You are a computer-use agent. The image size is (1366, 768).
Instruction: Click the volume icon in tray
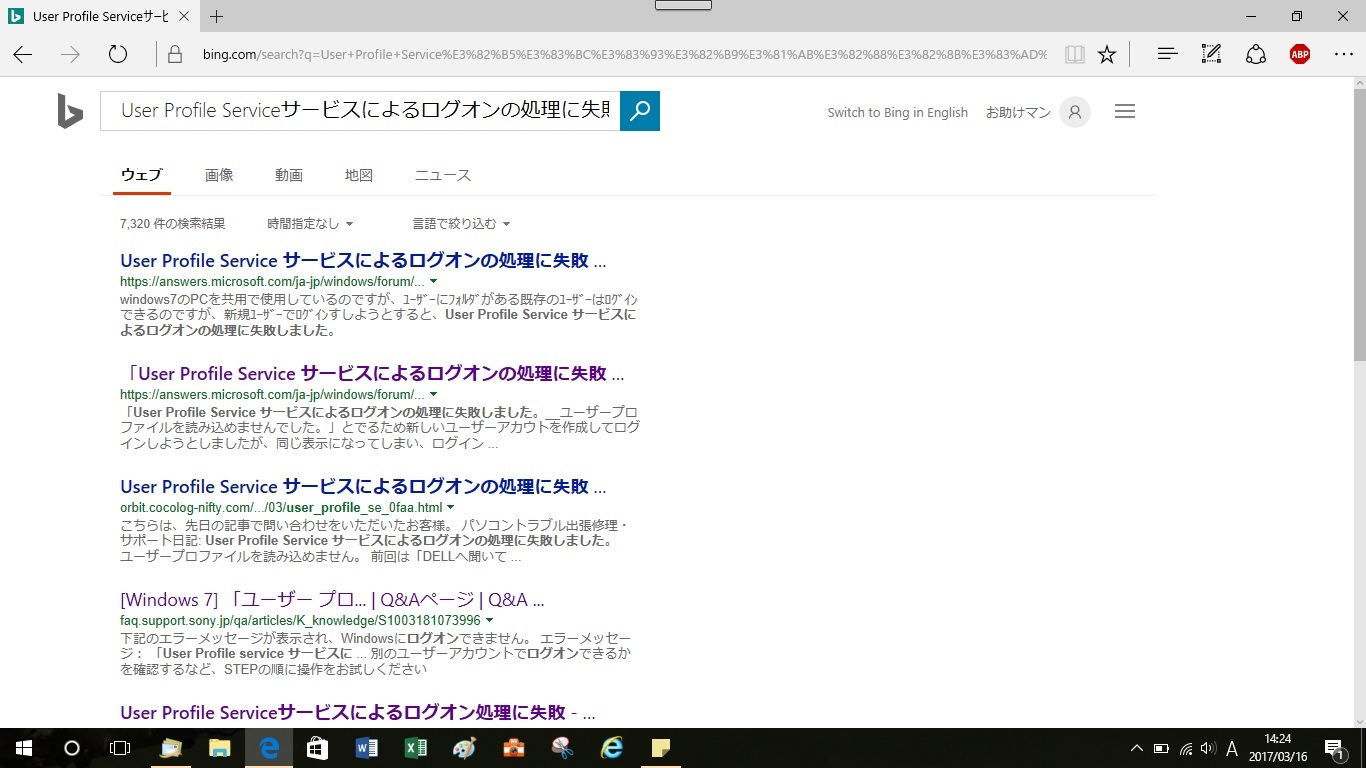[x=1208, y=748]
